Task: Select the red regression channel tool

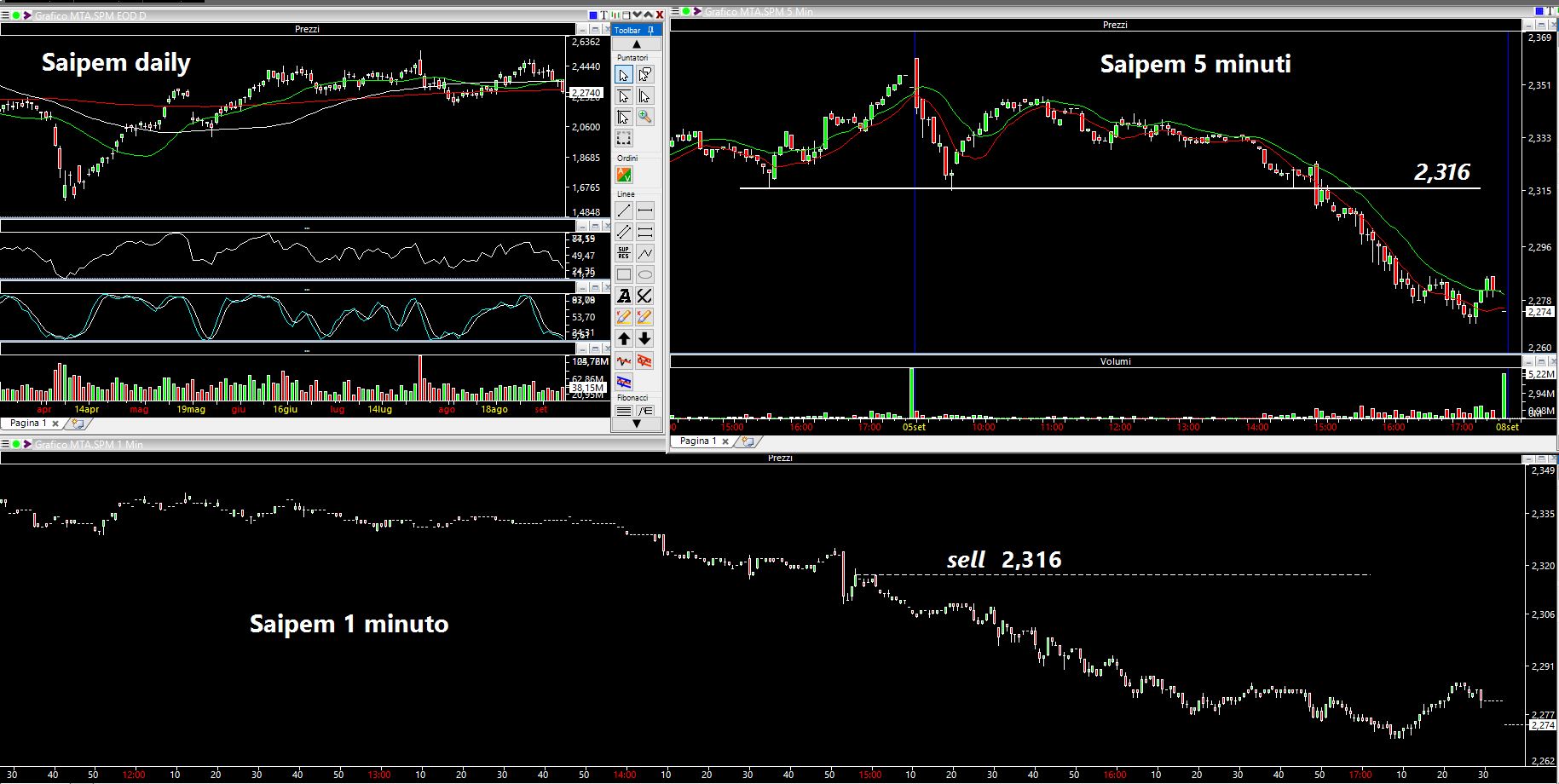Action: click(x=645, y=360)
